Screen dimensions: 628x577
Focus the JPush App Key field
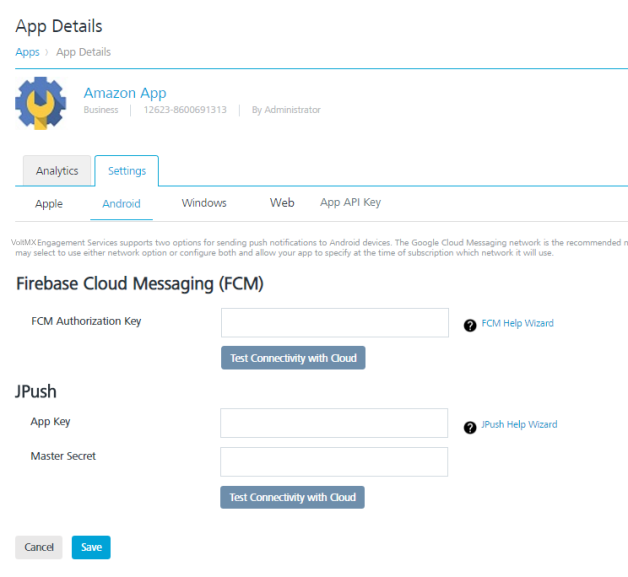(334, 423)
